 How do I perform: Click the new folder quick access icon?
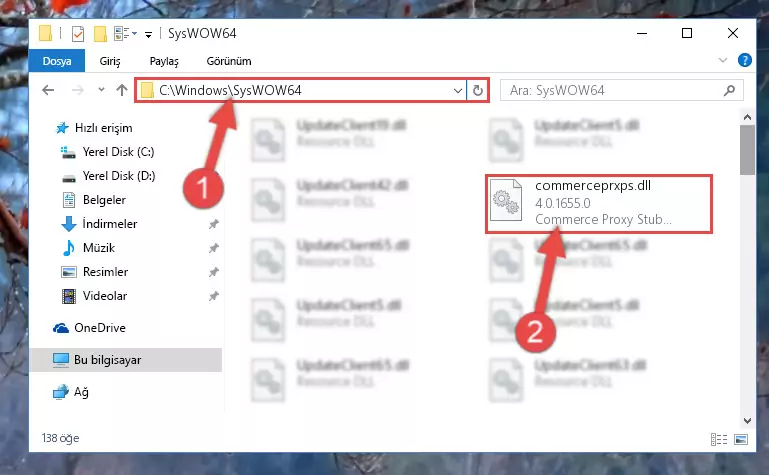pyautogui.click(x=100, y=34)
